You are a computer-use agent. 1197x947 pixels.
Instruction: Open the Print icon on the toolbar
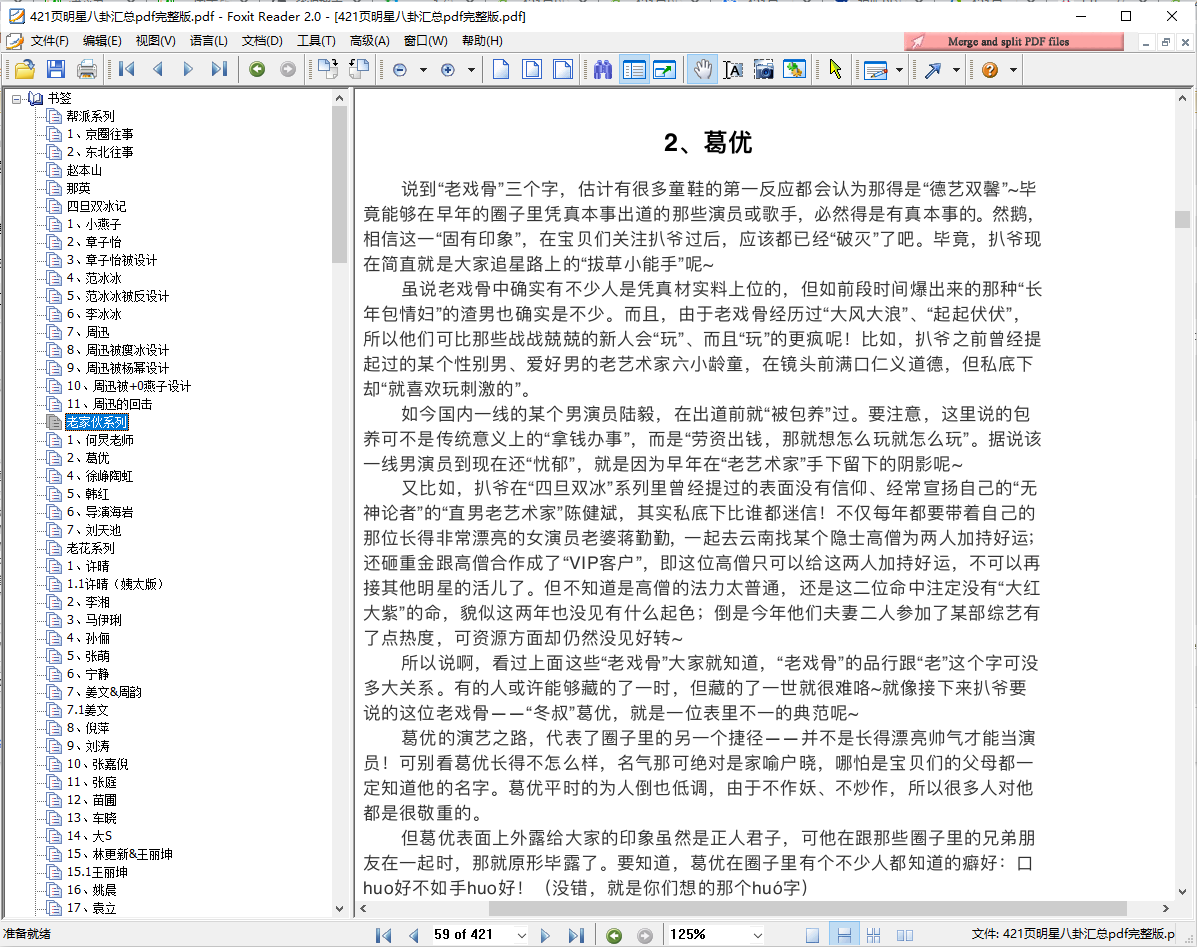(x=88, y=69)
